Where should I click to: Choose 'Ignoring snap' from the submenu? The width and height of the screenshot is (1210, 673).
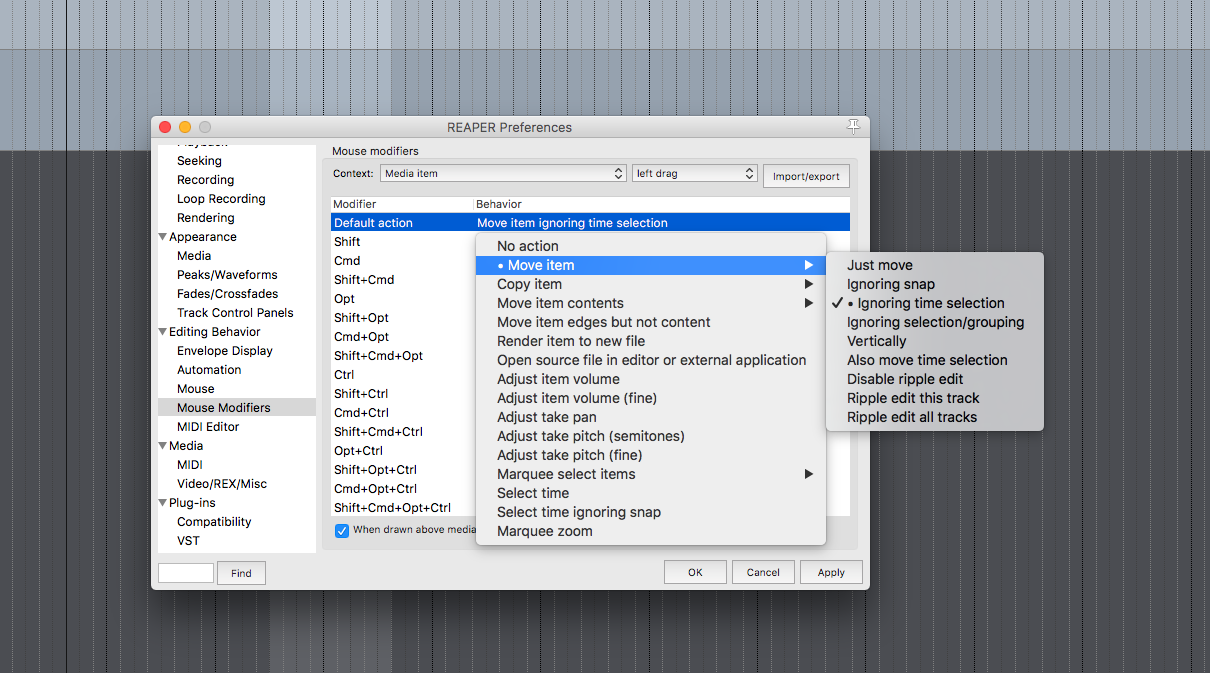890,284
